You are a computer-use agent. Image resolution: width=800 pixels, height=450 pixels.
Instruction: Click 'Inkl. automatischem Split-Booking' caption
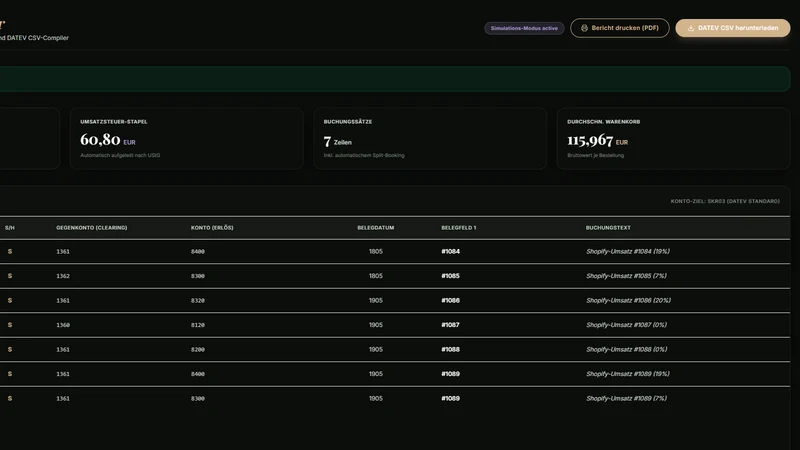coord(364,155)
